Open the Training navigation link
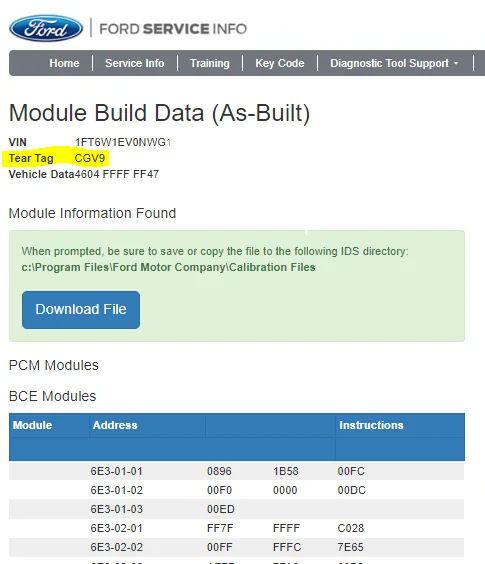The width and height of the screenshot is (485, 564). click(210, 63)
